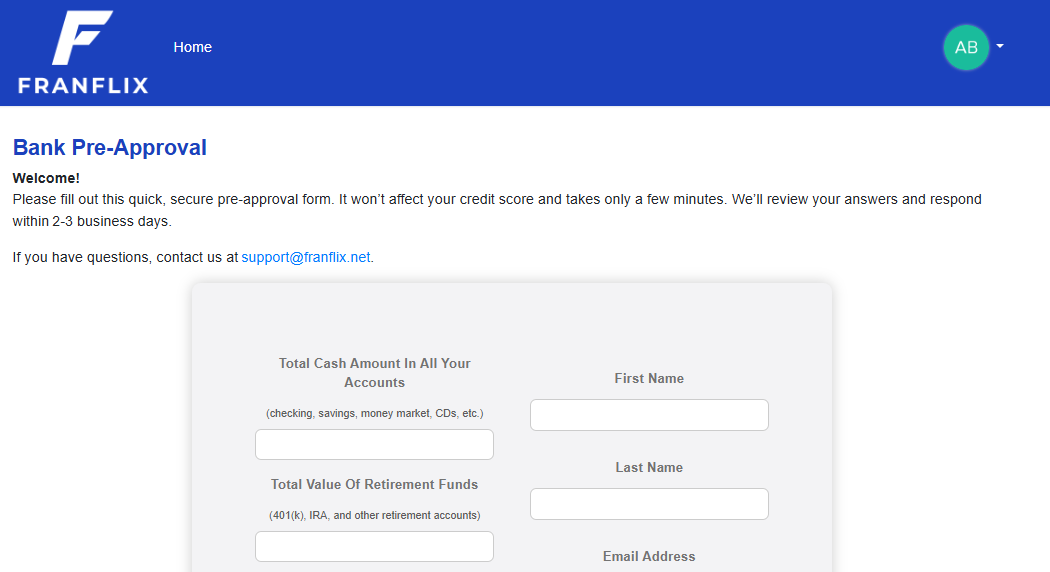Click the 401(k), IRA helper text
The image size is (1050, 572).
pos(374,515)
